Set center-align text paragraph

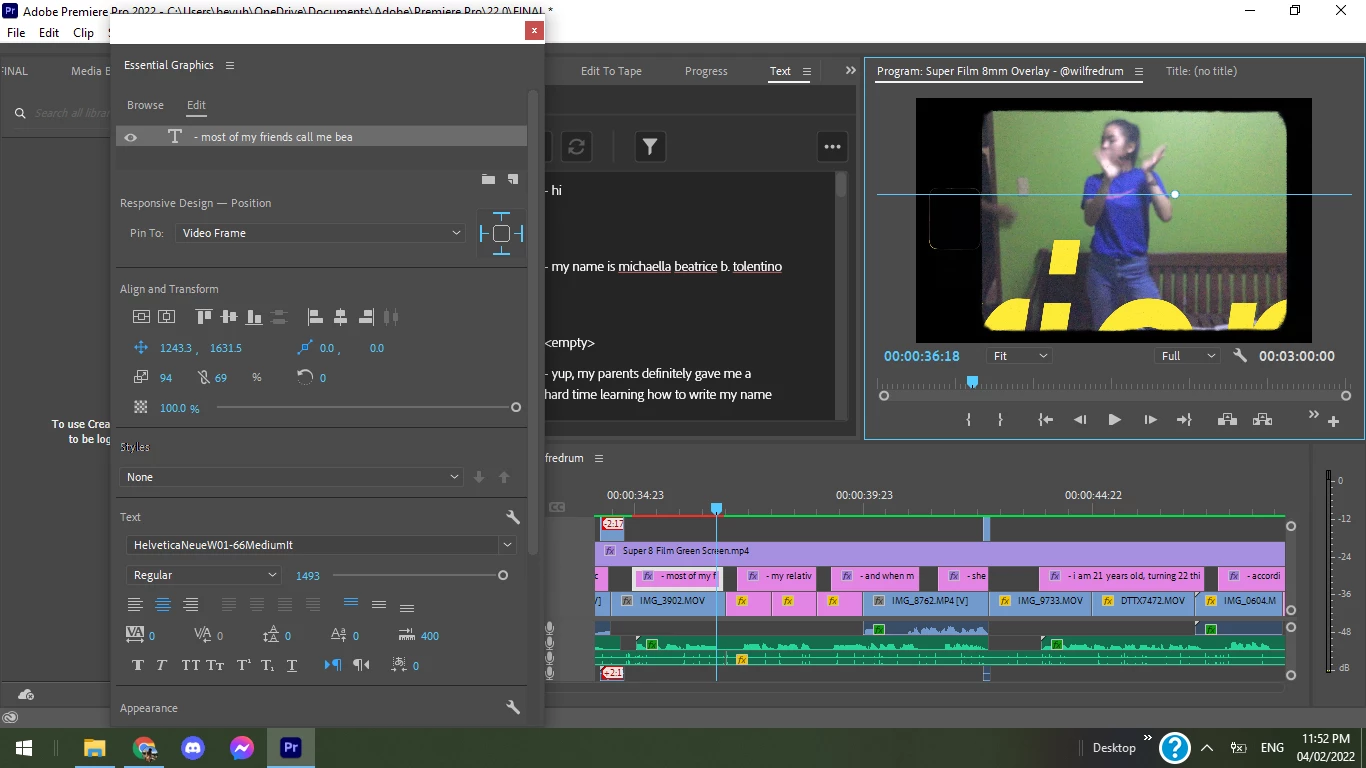pos(163,605)
